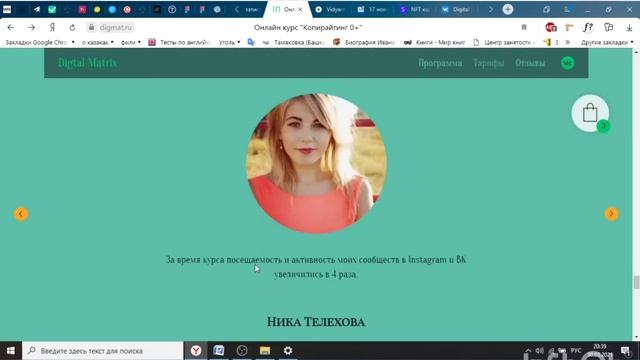Add a new tab with plus button
This screenshot has height=360, width=640.
click(508, 9)
